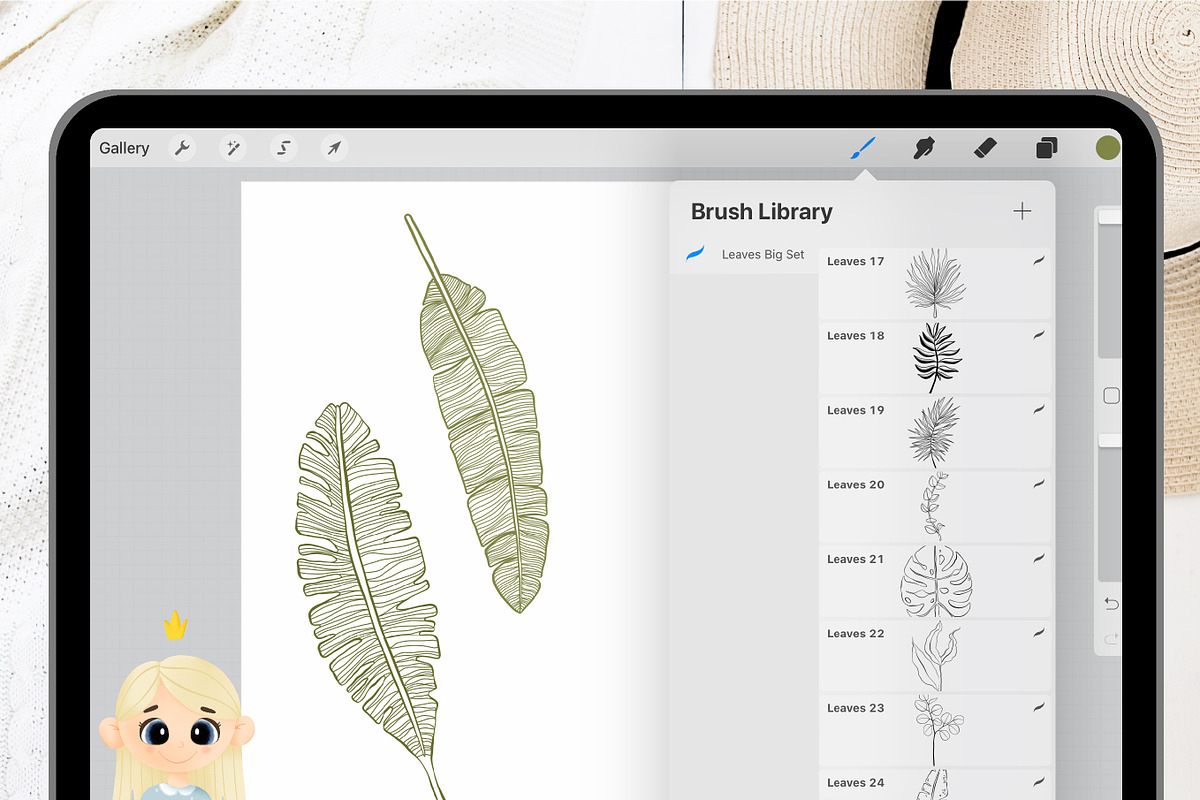1200x800 pixels.
Task: Open the green color swatch
Action: pyautogui.click(x=1107, y=148)
